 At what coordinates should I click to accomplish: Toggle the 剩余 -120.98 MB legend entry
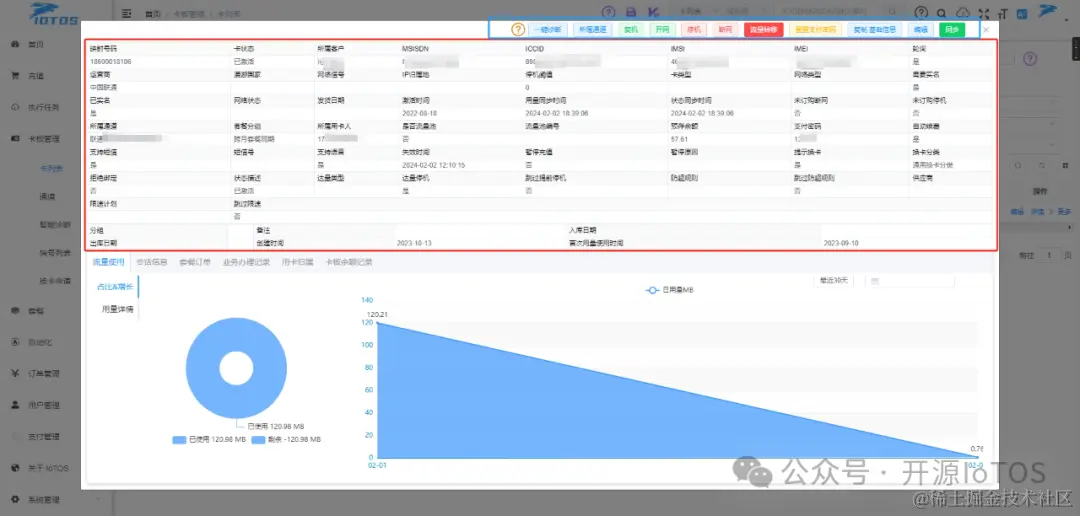(286, 439)
